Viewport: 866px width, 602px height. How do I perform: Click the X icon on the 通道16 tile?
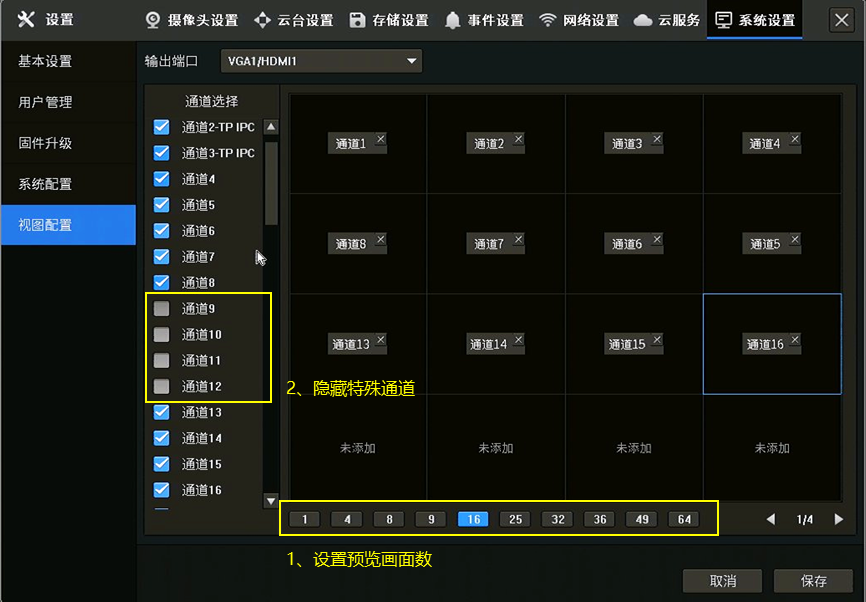point(795,340)
